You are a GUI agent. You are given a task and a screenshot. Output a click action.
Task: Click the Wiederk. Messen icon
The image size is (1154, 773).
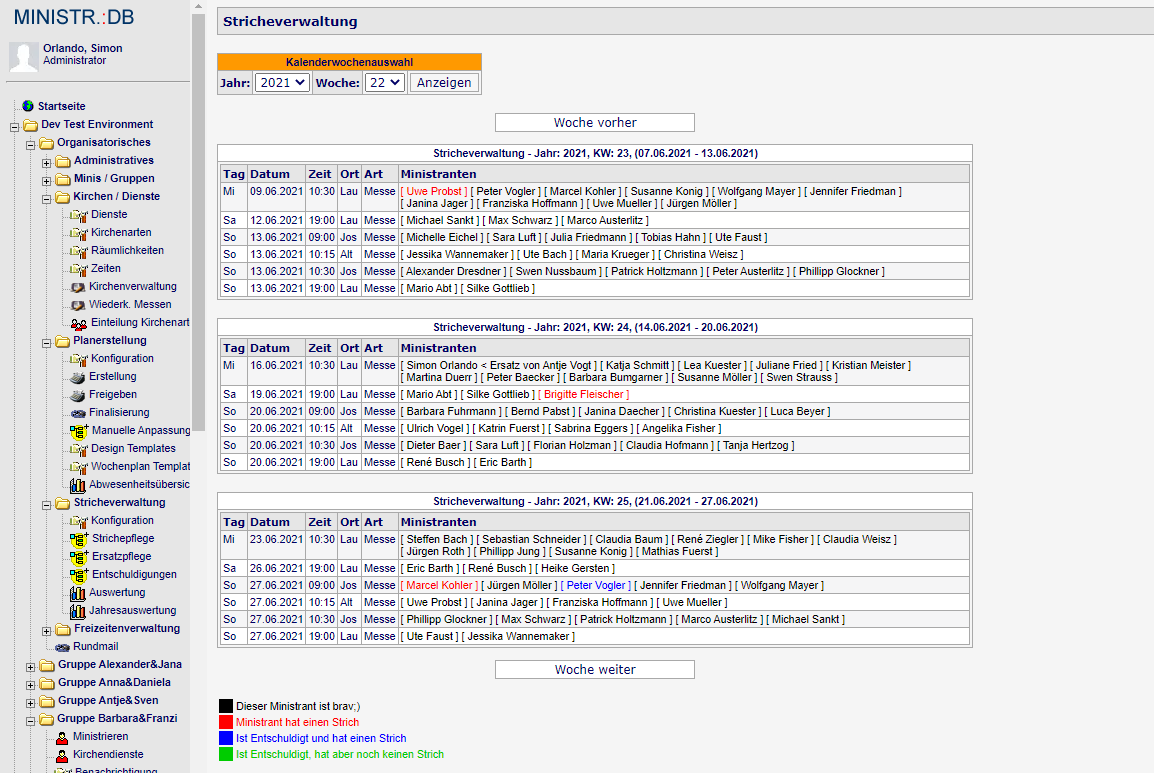(x=77, y=305)
